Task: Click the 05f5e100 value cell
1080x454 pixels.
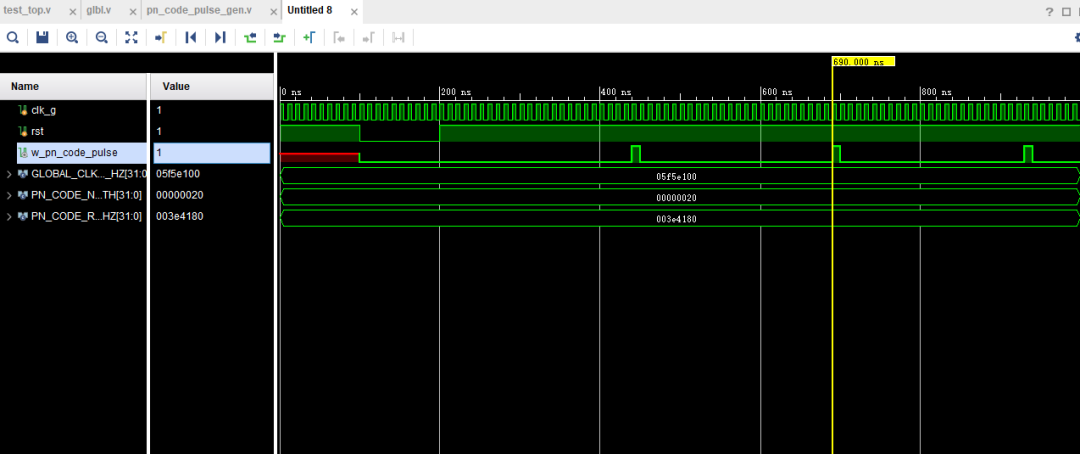Action: tap(212, 174)
